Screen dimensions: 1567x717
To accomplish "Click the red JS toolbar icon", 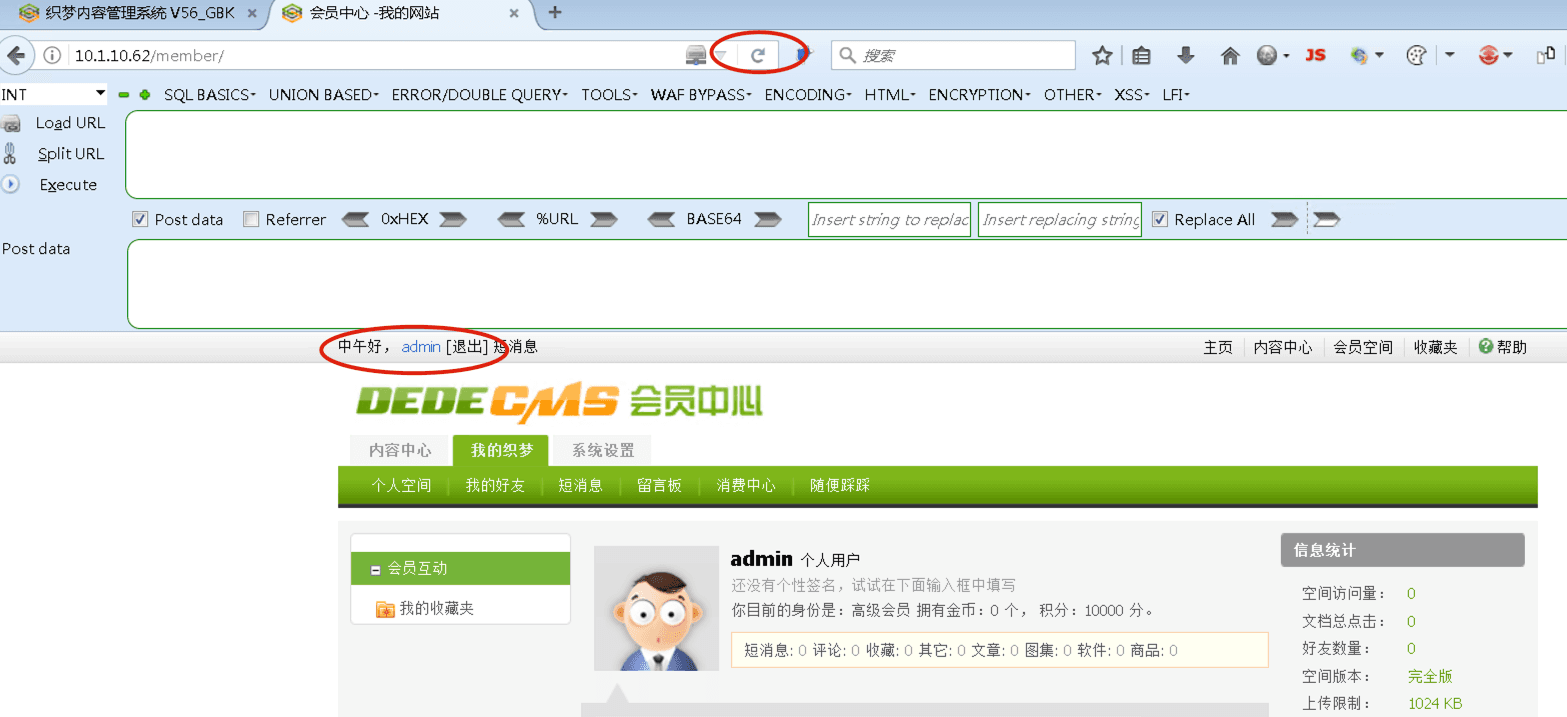I will (1315, 56).
